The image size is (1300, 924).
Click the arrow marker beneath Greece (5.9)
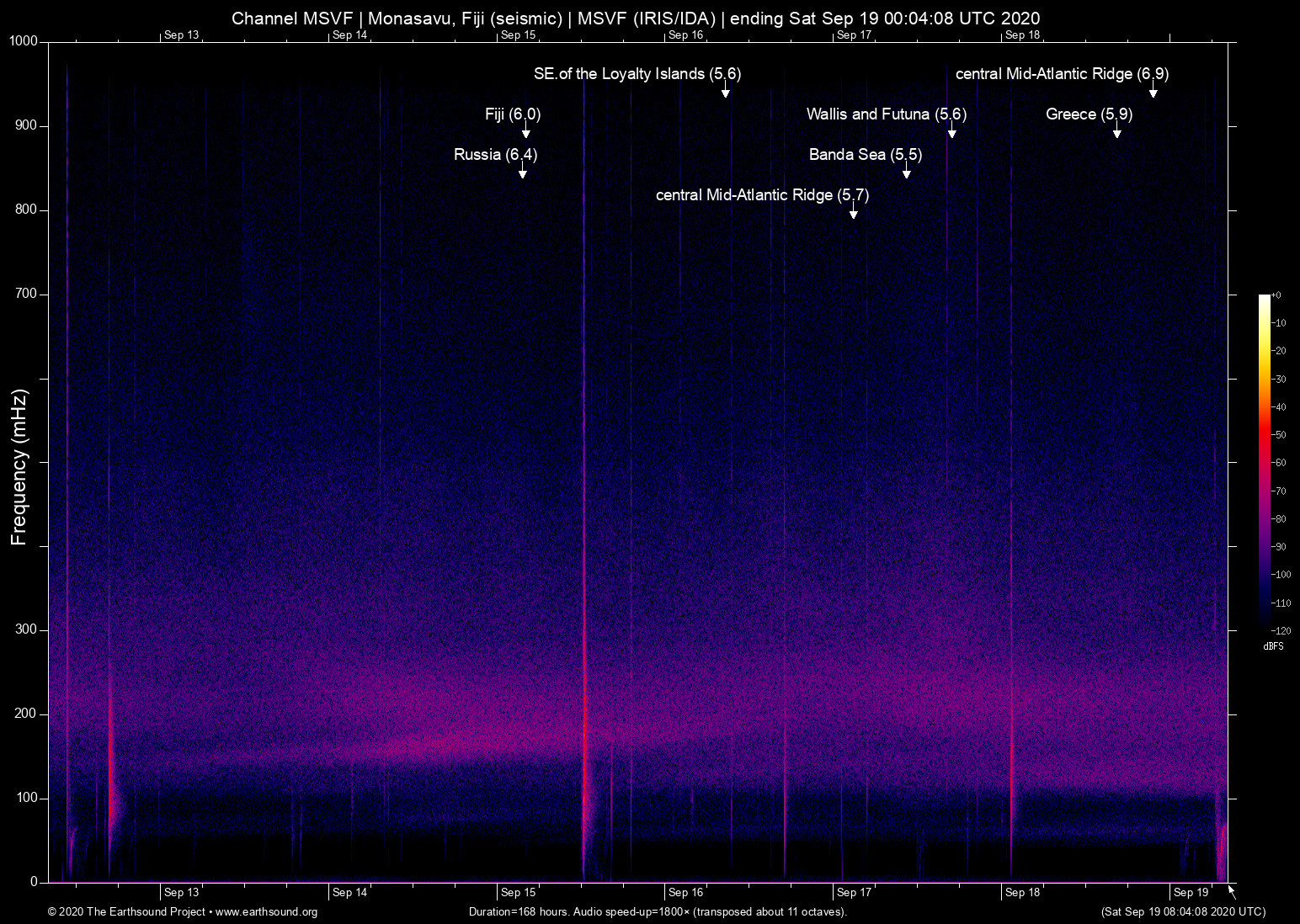click(x=1117, y=131)
